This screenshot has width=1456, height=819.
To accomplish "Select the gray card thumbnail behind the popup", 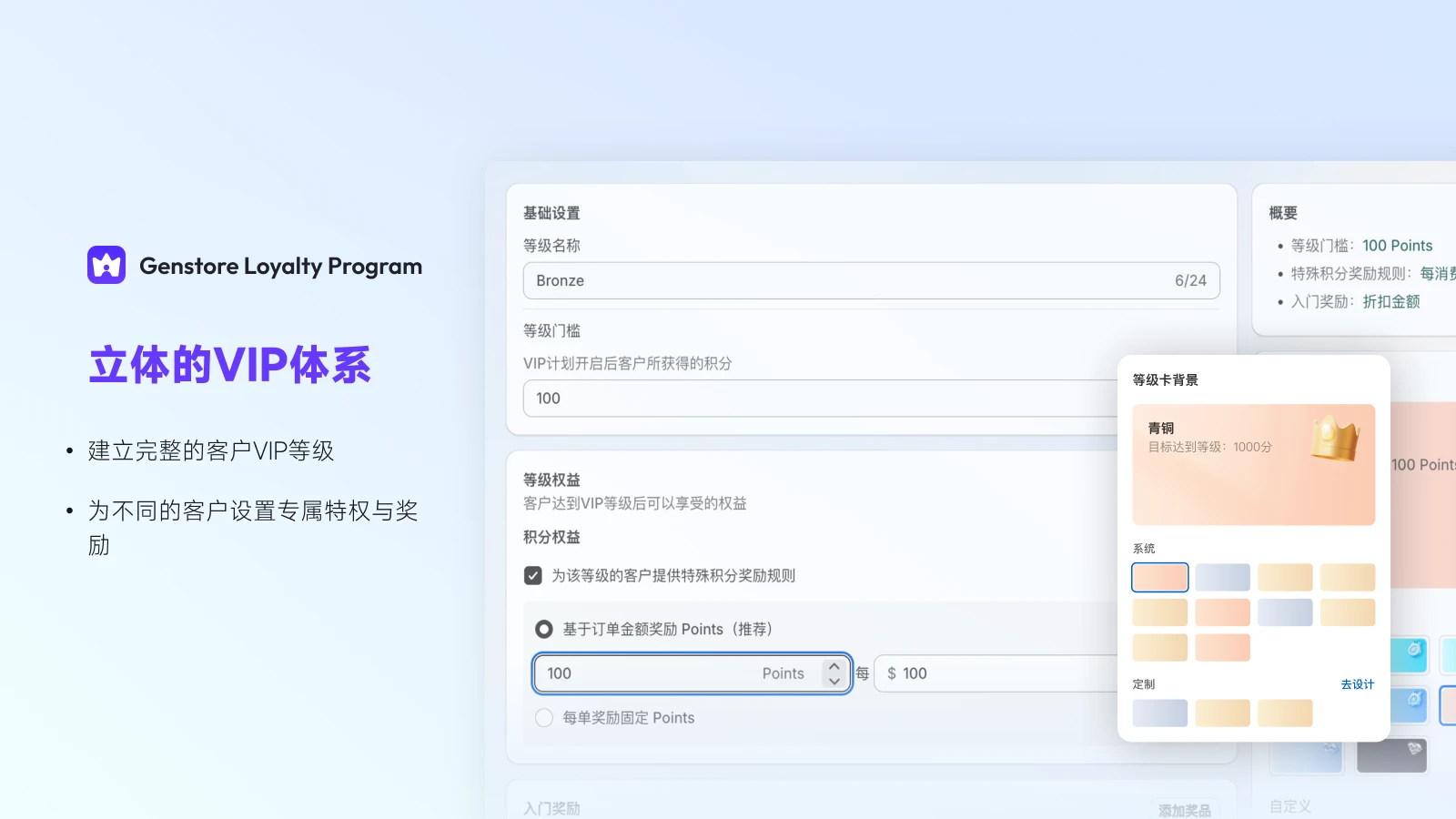I will tap(1391, 755).
